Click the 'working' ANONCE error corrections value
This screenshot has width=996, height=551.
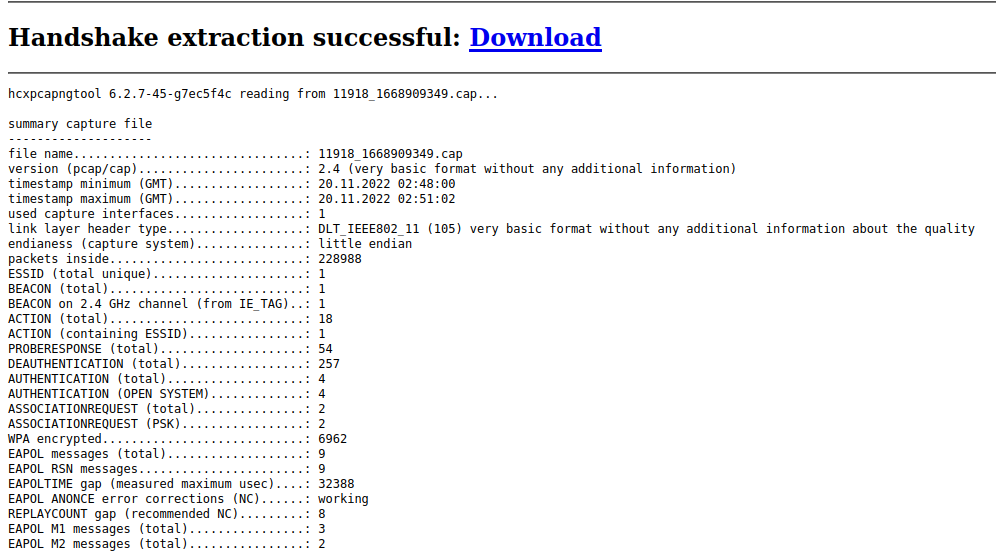(x=343, y=499)
